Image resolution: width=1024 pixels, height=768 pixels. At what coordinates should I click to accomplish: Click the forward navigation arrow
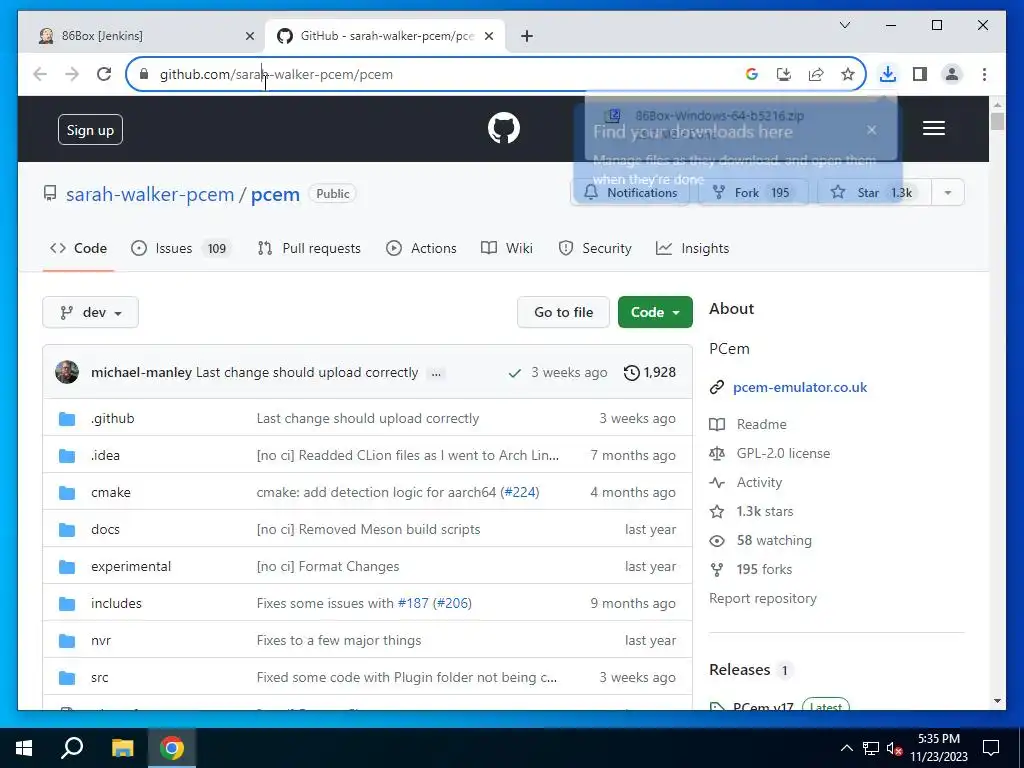(x=72, y=74)
